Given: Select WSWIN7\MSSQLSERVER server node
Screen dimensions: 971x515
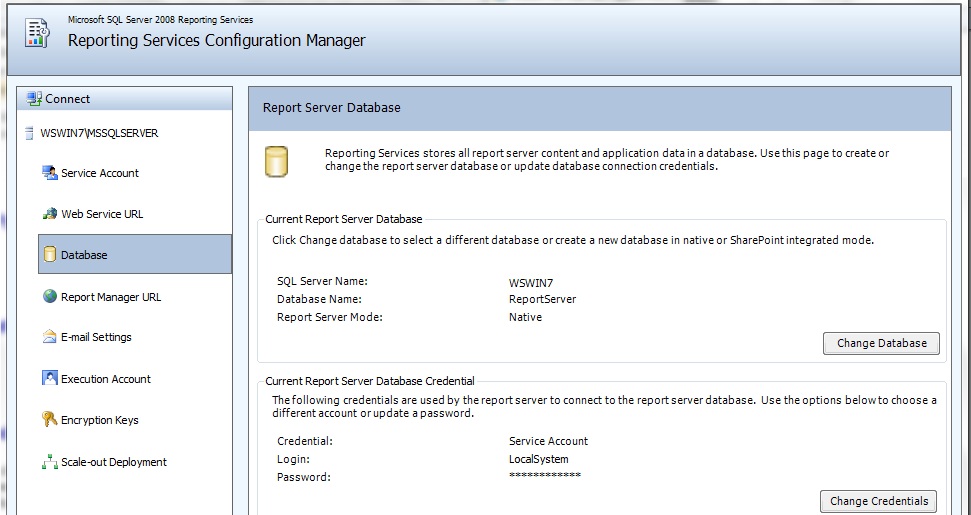Looking at the screenshot, I should [x=99, y=133].
